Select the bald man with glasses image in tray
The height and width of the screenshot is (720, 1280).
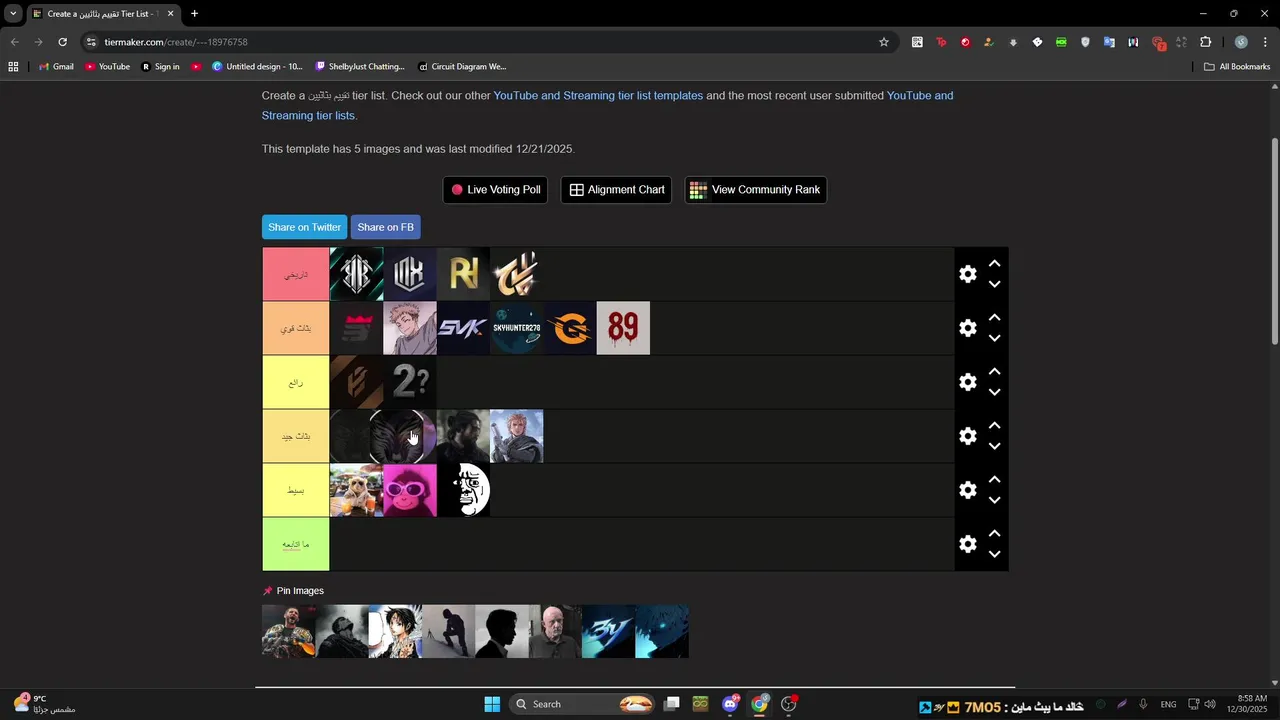tap(555, 631)
